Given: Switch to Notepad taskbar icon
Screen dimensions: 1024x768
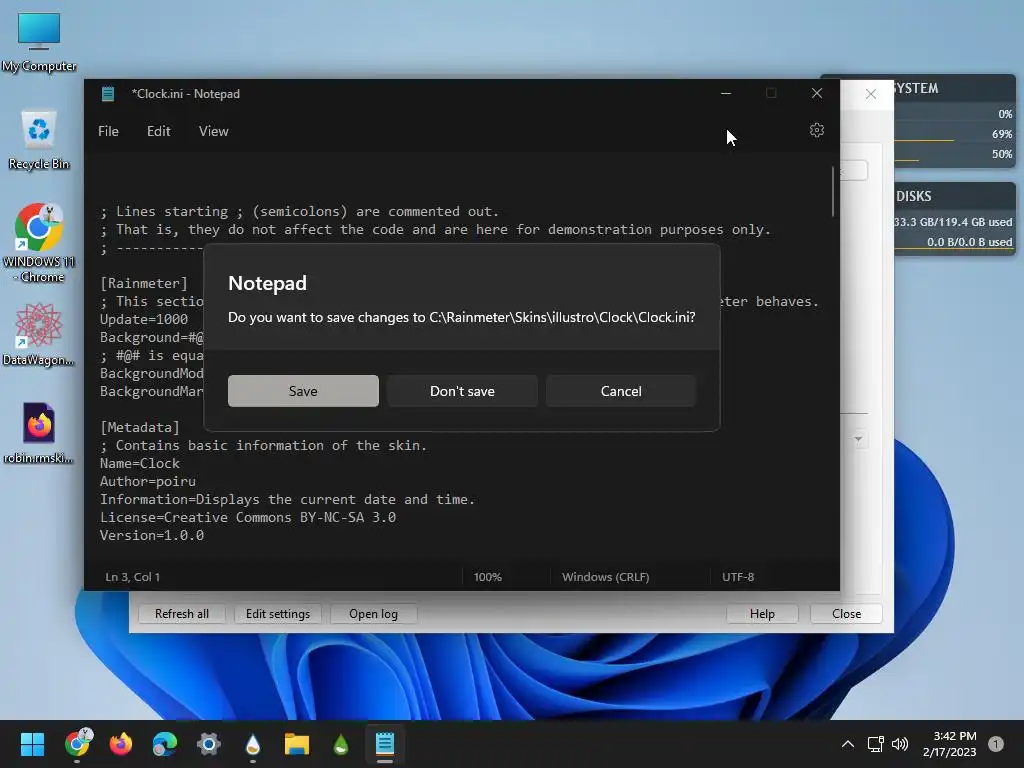Looking at the screenshot, I should coord(385,744).
